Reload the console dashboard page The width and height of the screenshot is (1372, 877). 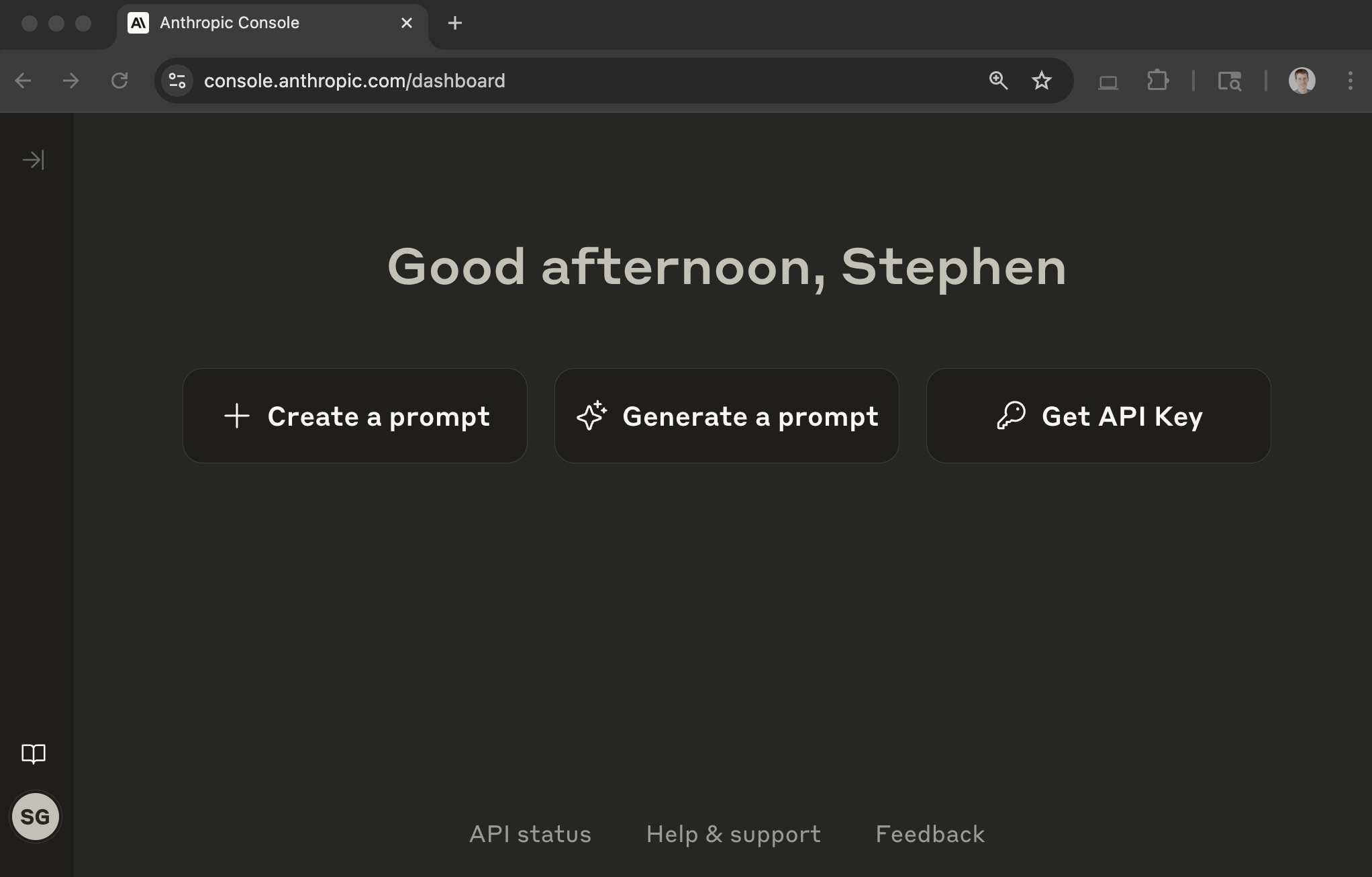(x=119, y=81)
